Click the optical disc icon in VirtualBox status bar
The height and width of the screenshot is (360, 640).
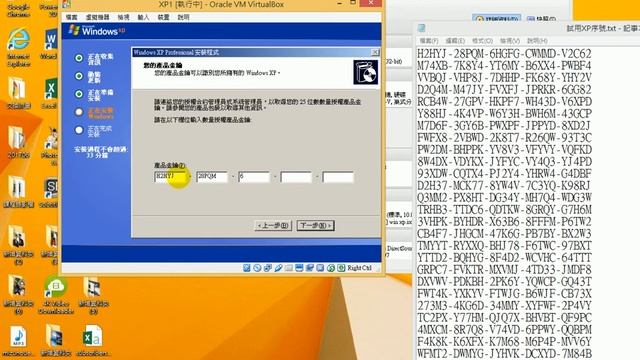coord(257,268)
